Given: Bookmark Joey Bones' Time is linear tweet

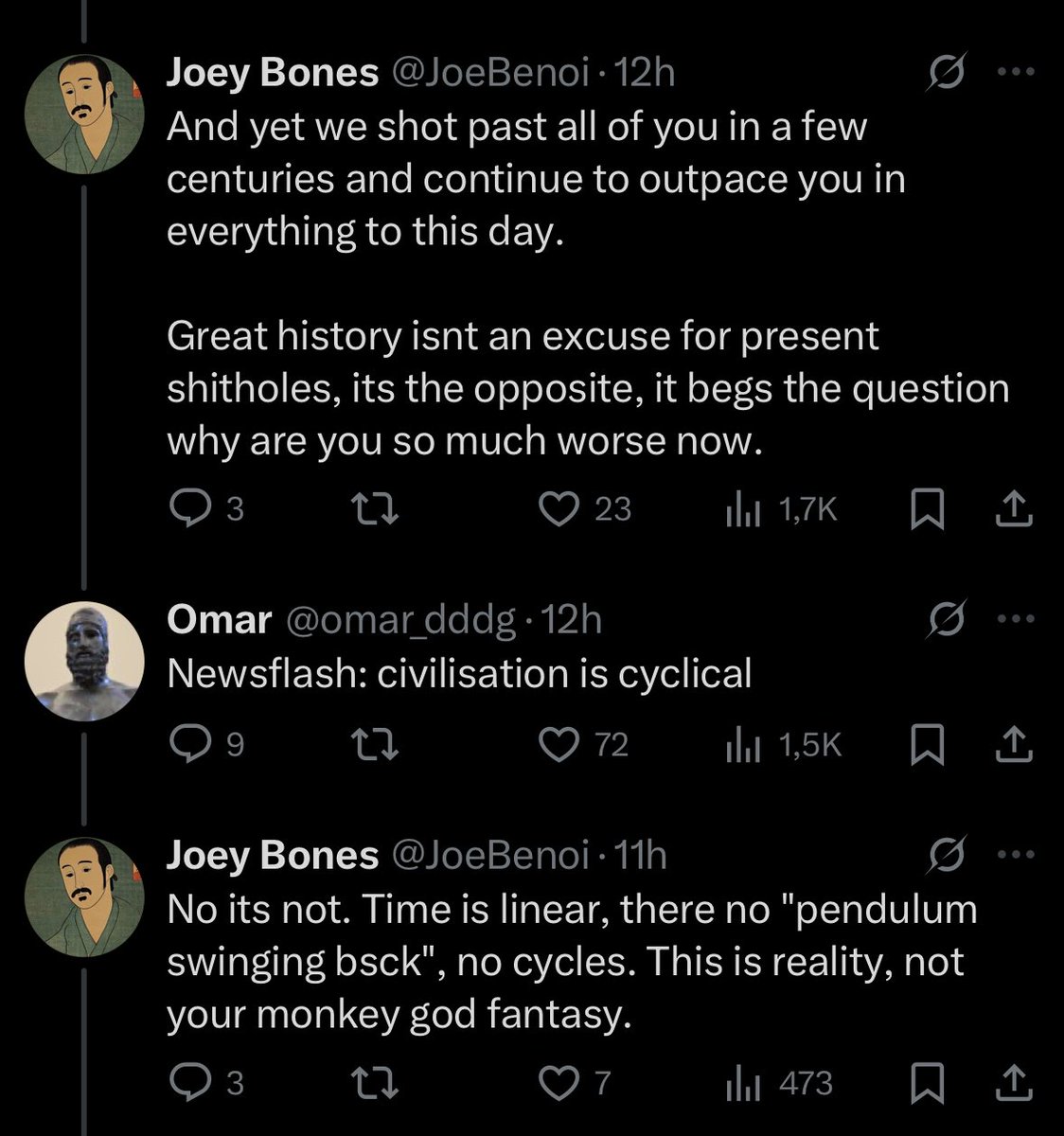Looking at the screenshot, I should coord(928,1083).
